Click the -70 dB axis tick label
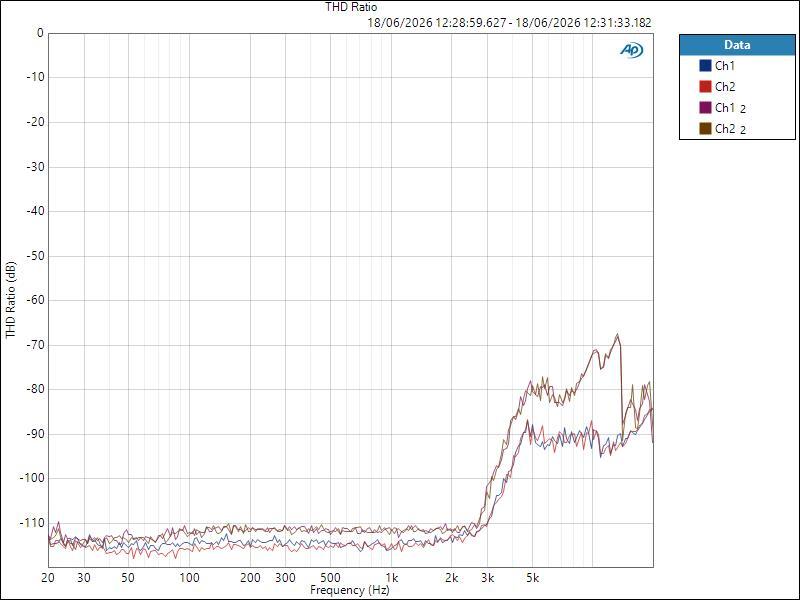 point(35,345)
